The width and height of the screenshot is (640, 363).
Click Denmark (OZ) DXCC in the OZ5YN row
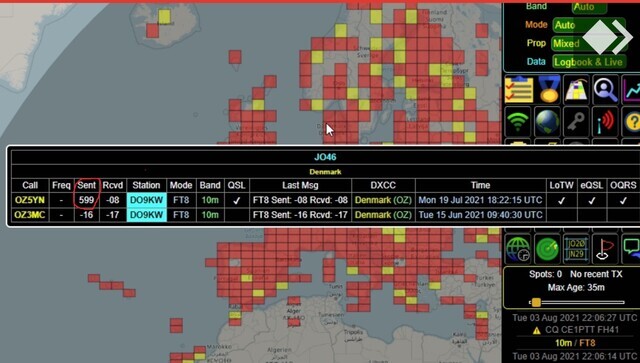click(383, 200)
